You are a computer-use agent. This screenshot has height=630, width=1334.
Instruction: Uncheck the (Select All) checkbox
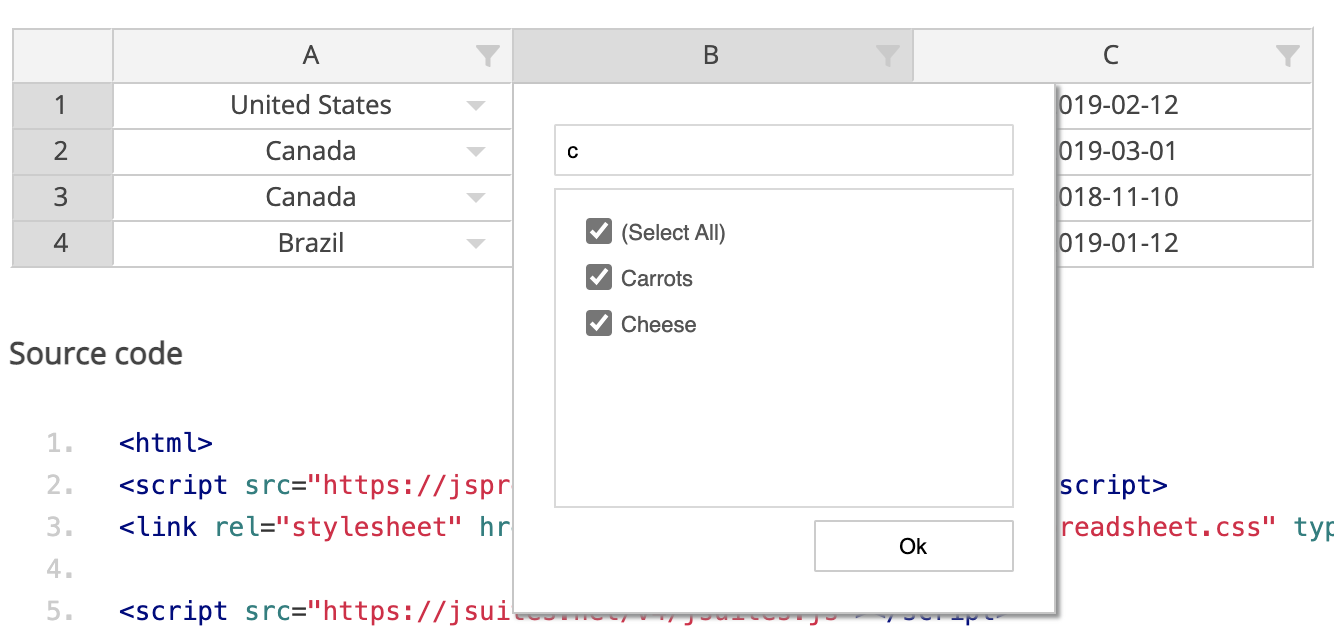598,231
